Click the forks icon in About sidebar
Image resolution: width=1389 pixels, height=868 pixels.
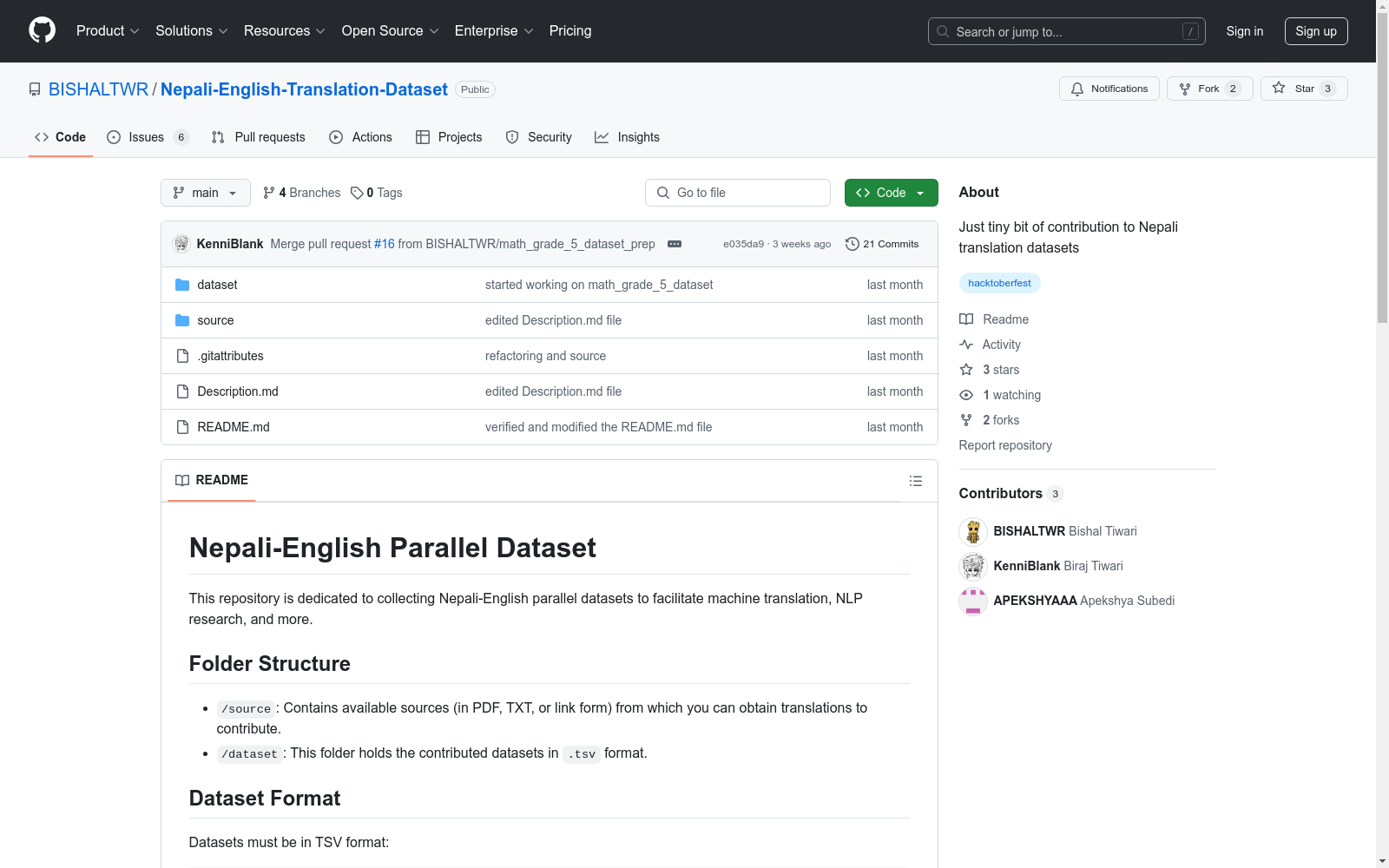click(966, 420)
